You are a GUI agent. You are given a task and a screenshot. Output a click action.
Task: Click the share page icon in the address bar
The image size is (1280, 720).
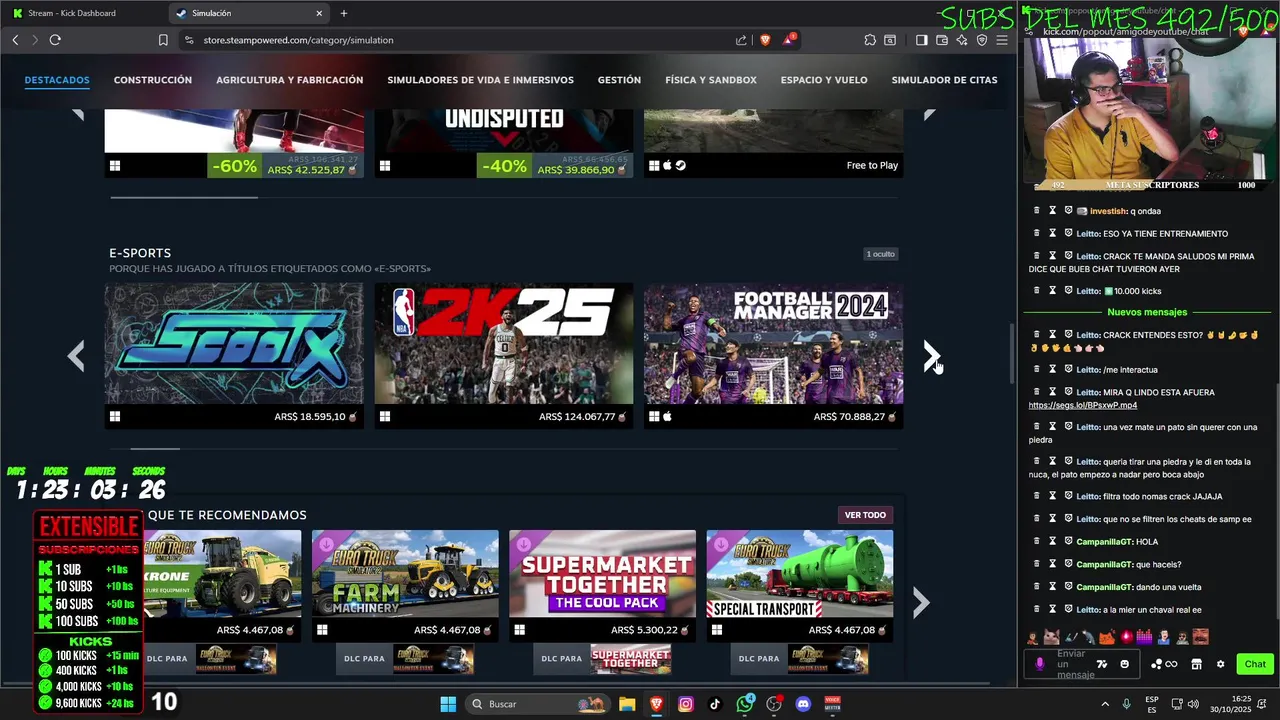[741, 40]
